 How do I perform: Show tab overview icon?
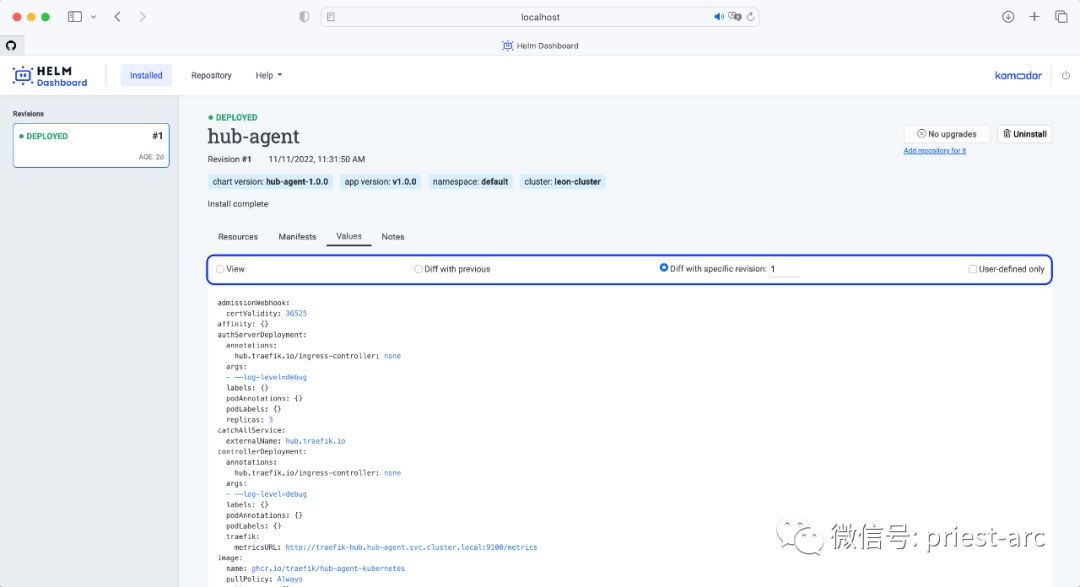1061,17
